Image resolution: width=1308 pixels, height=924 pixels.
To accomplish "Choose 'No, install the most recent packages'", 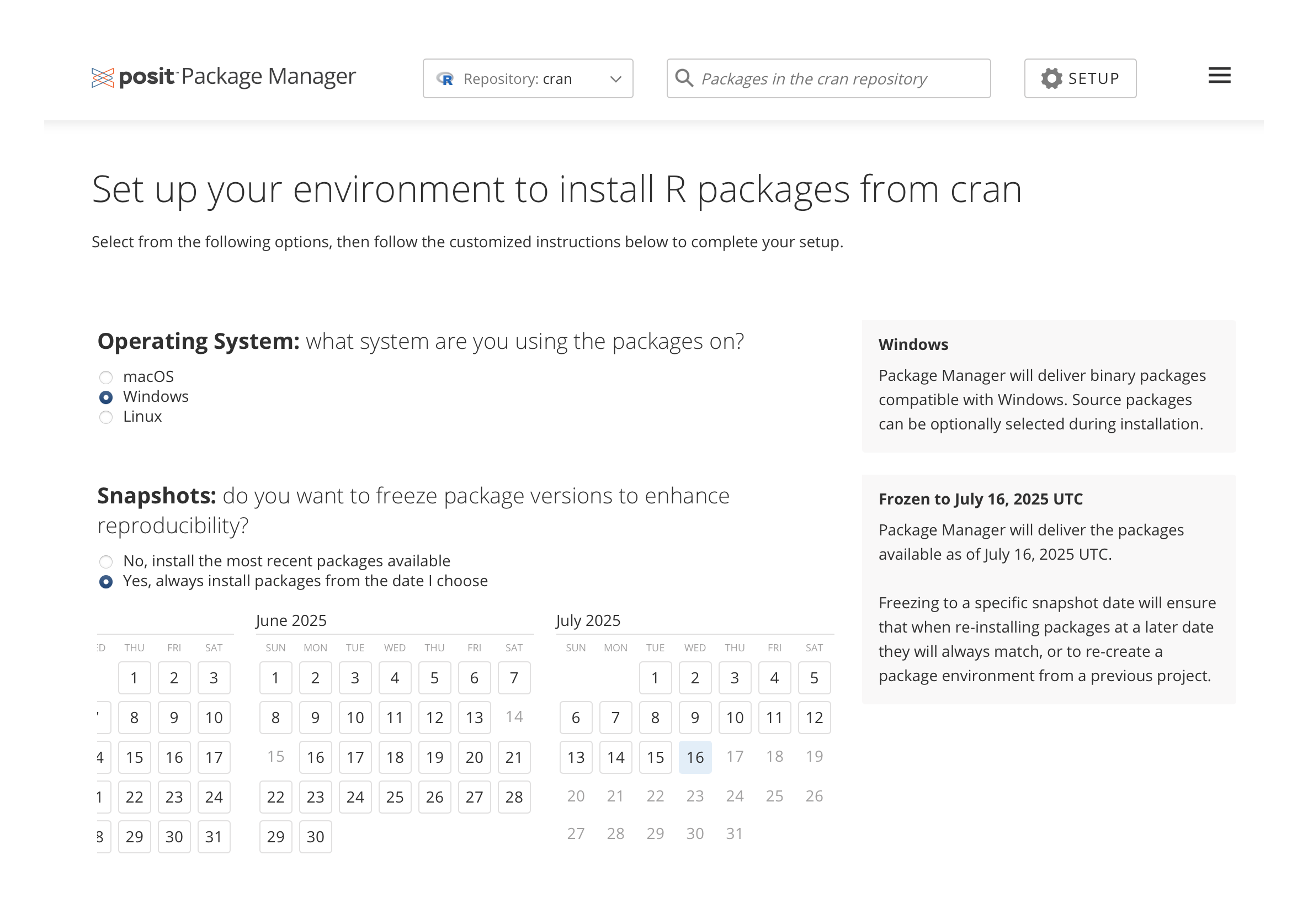I will tap(106, 562).
